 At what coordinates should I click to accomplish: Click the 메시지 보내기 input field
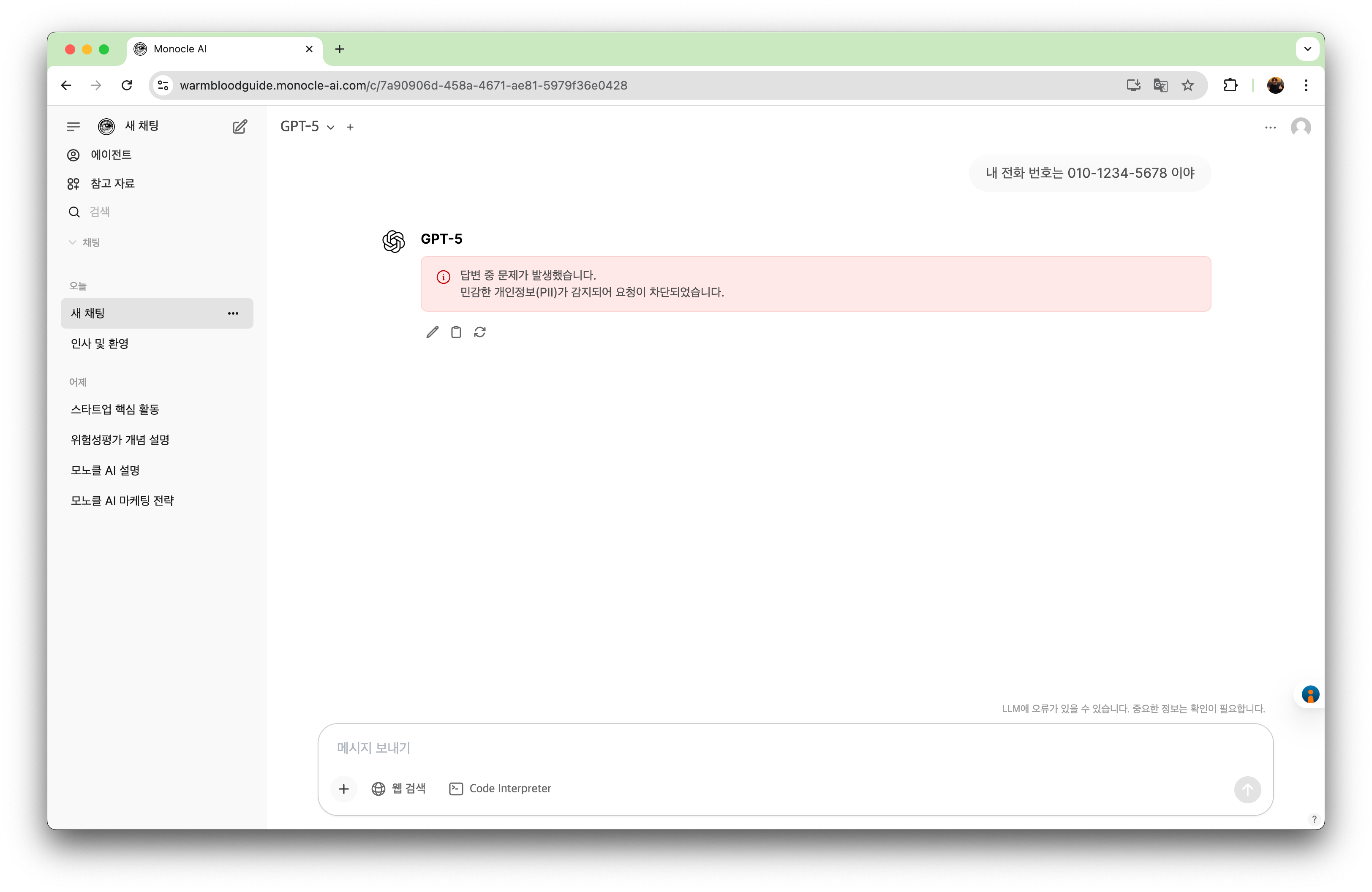coord(749,748)
